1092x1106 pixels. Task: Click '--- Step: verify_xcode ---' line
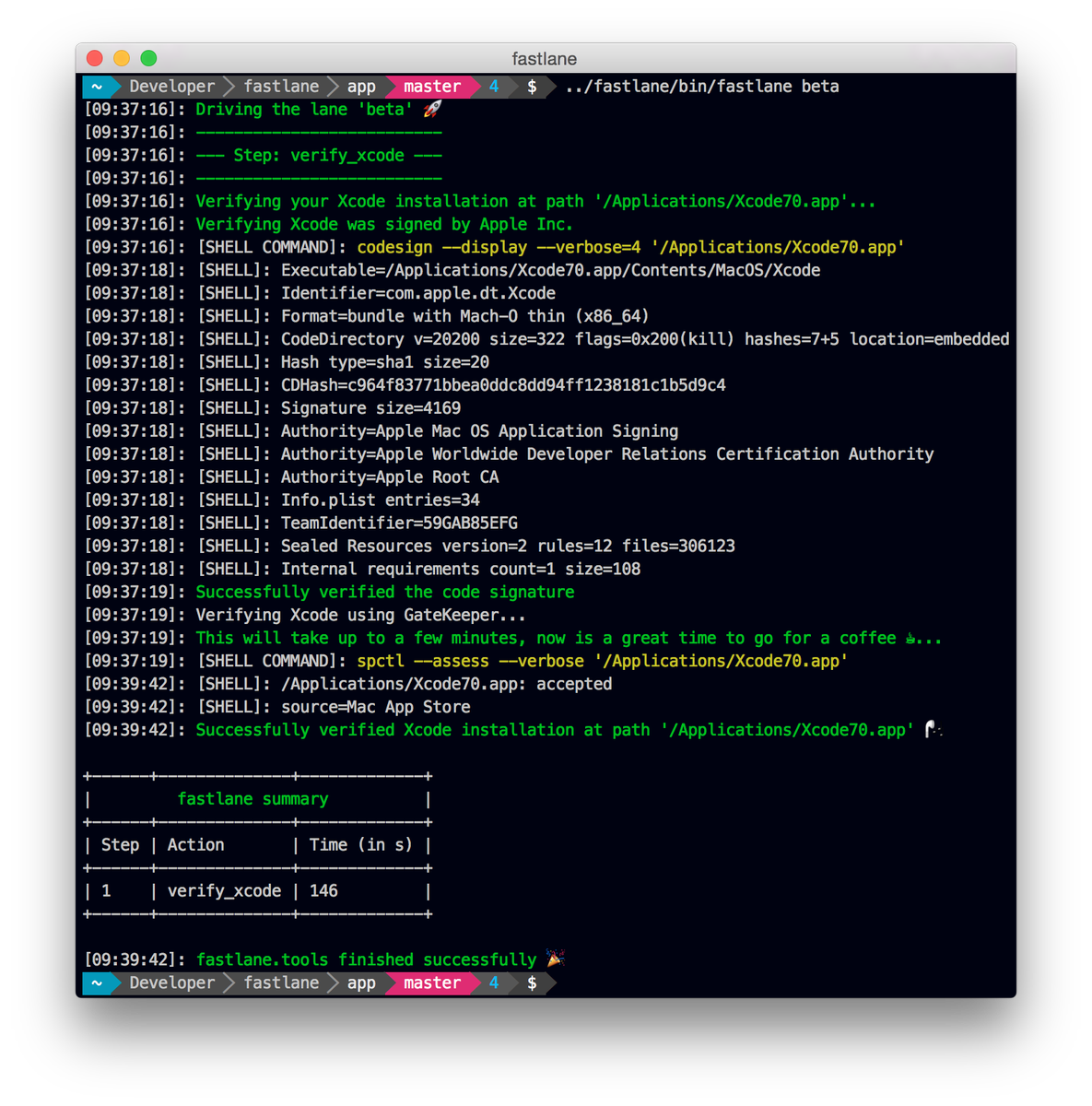[319, 155]
